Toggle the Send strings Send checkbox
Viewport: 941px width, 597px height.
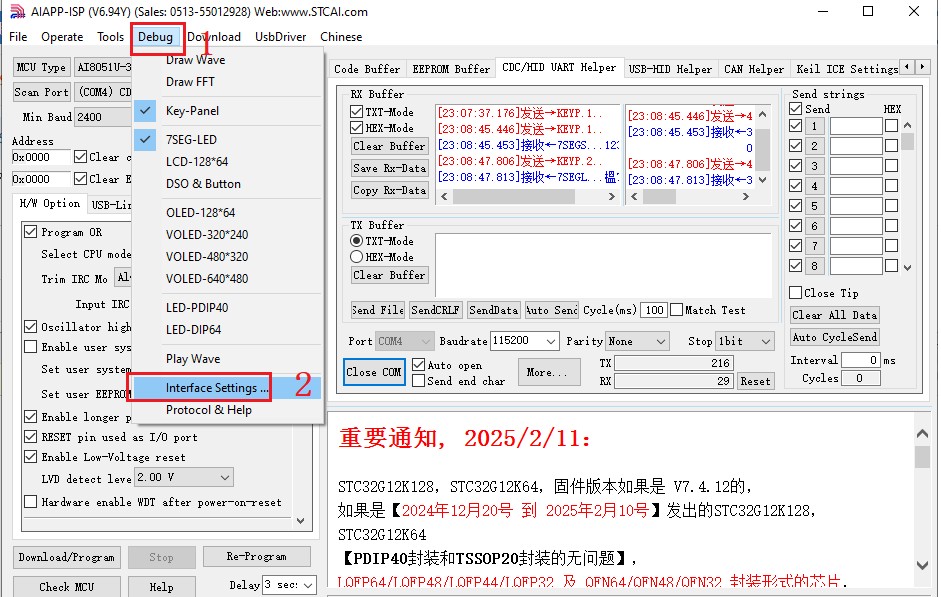pos(795,109)
